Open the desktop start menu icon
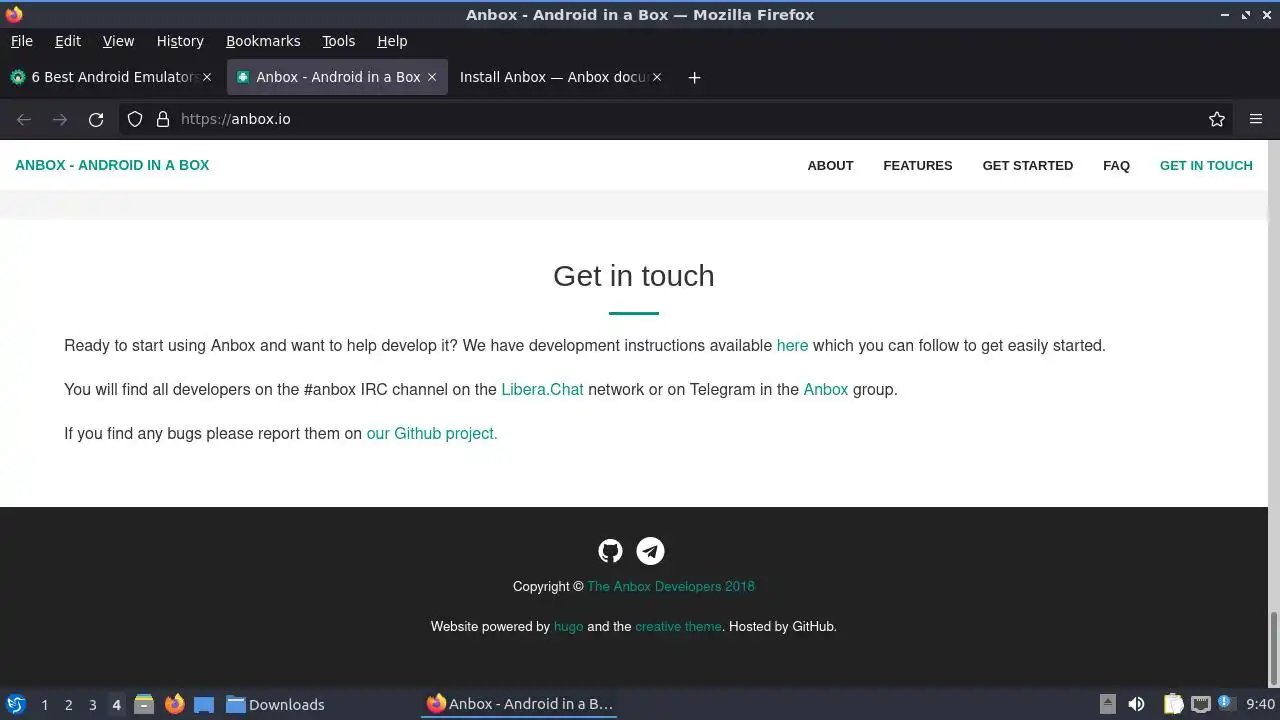 tap(16, 704)
